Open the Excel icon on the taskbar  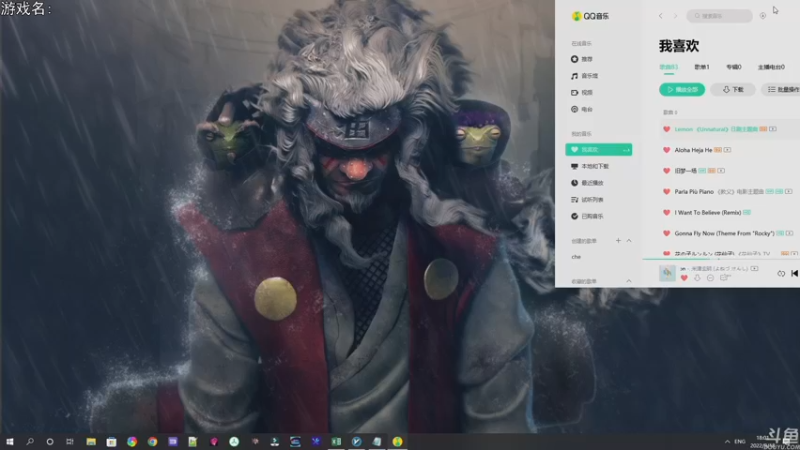tap(336, 441)
